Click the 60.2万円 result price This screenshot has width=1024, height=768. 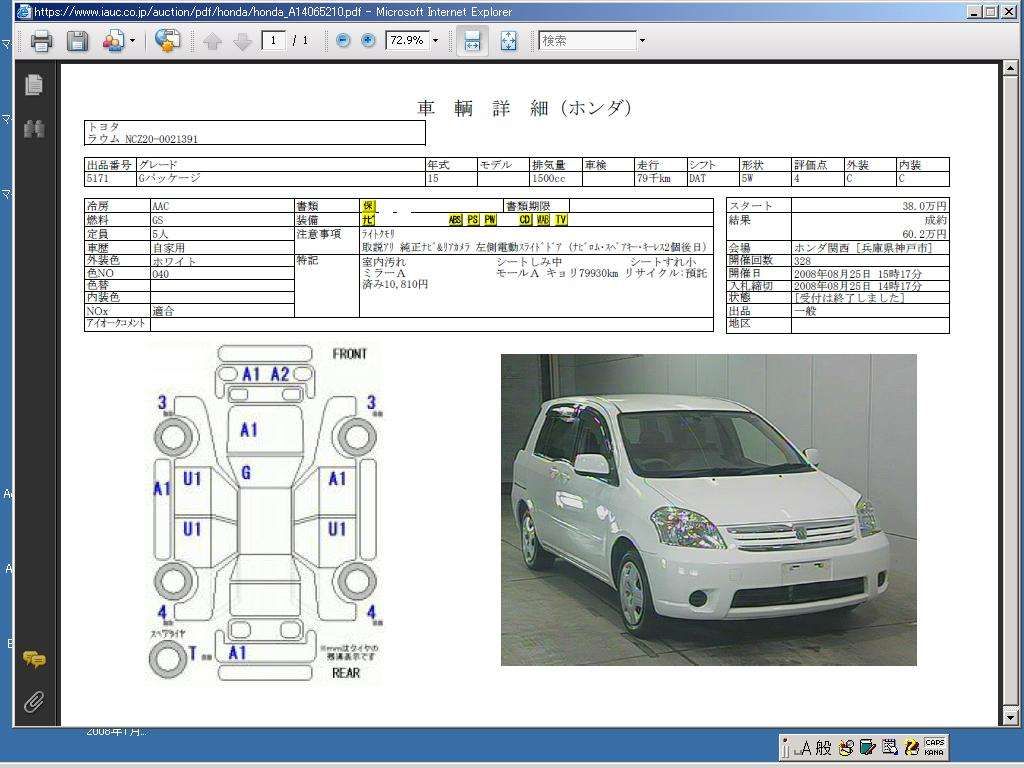pyautogui.click(x=924, y=234)
